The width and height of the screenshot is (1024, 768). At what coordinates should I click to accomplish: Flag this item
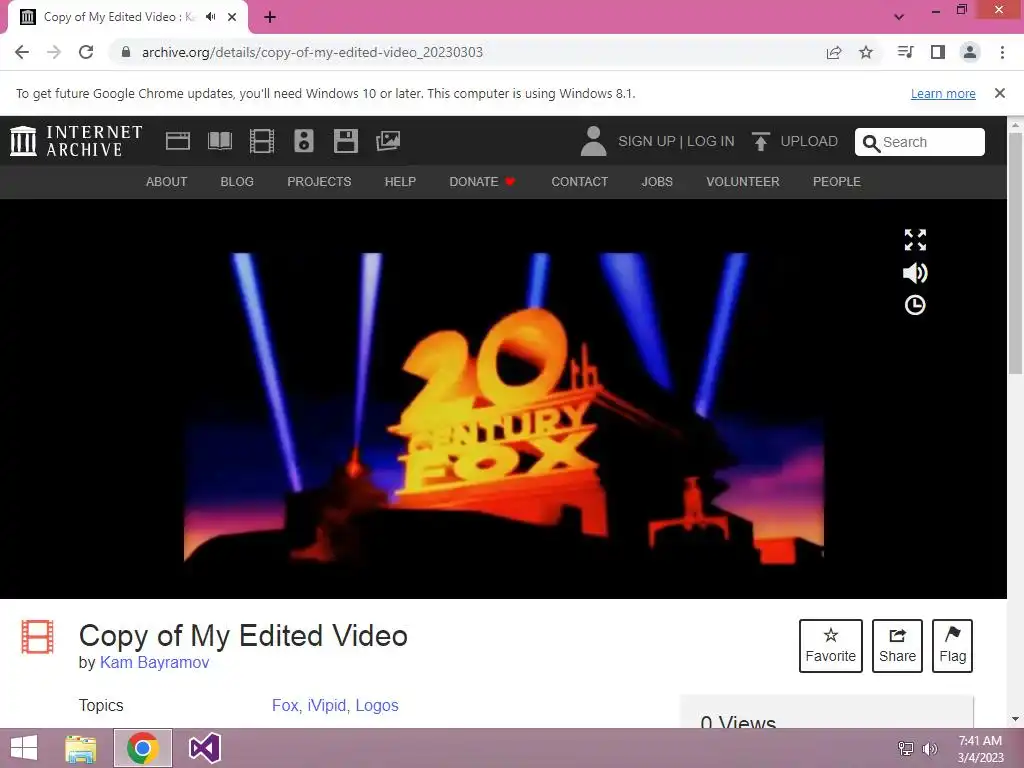[952, 646]
